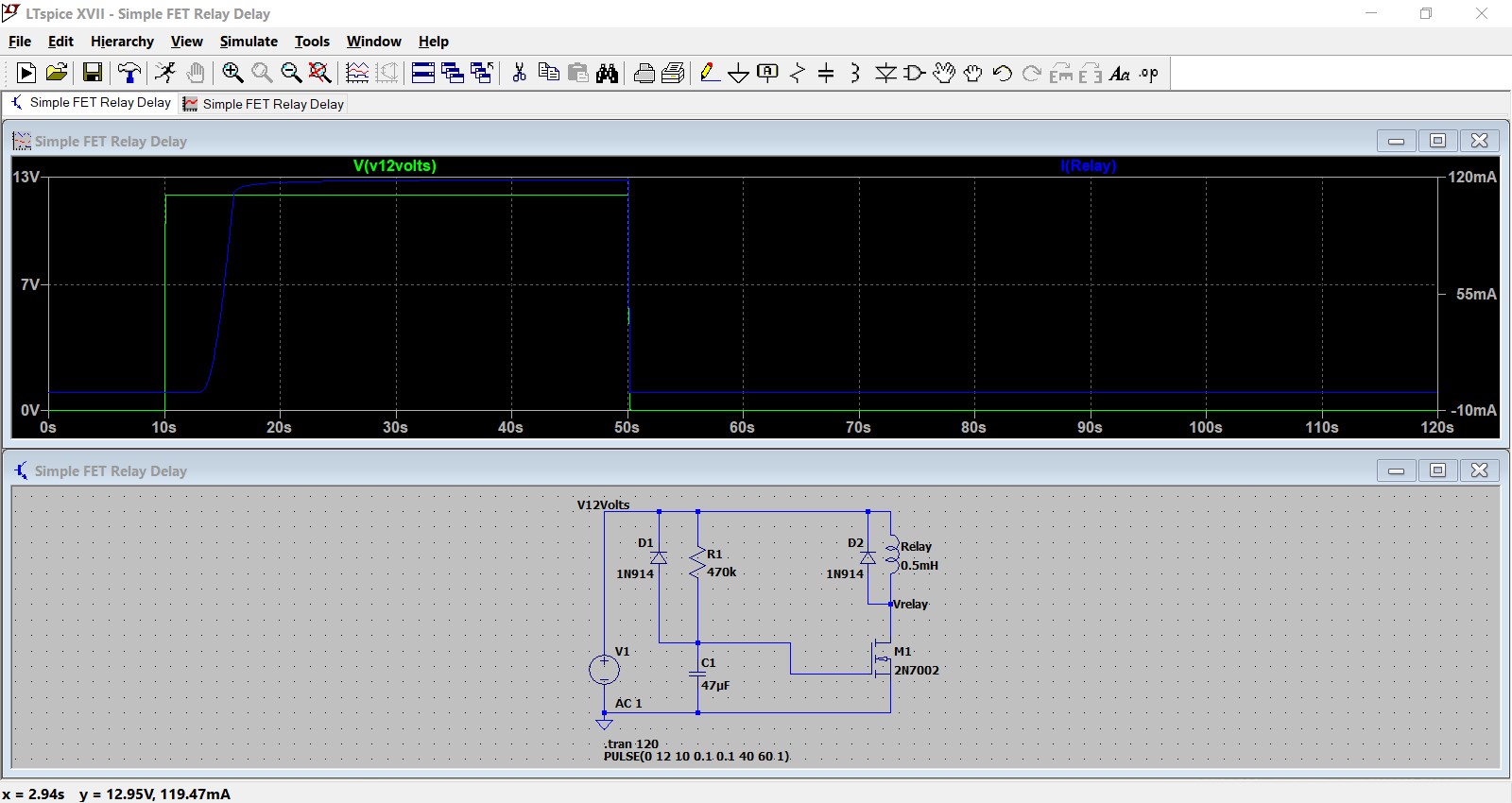Click the V1 voltage source symbol
The height and width of the screenshot is (803, 1512).
(x=604, y=670)
